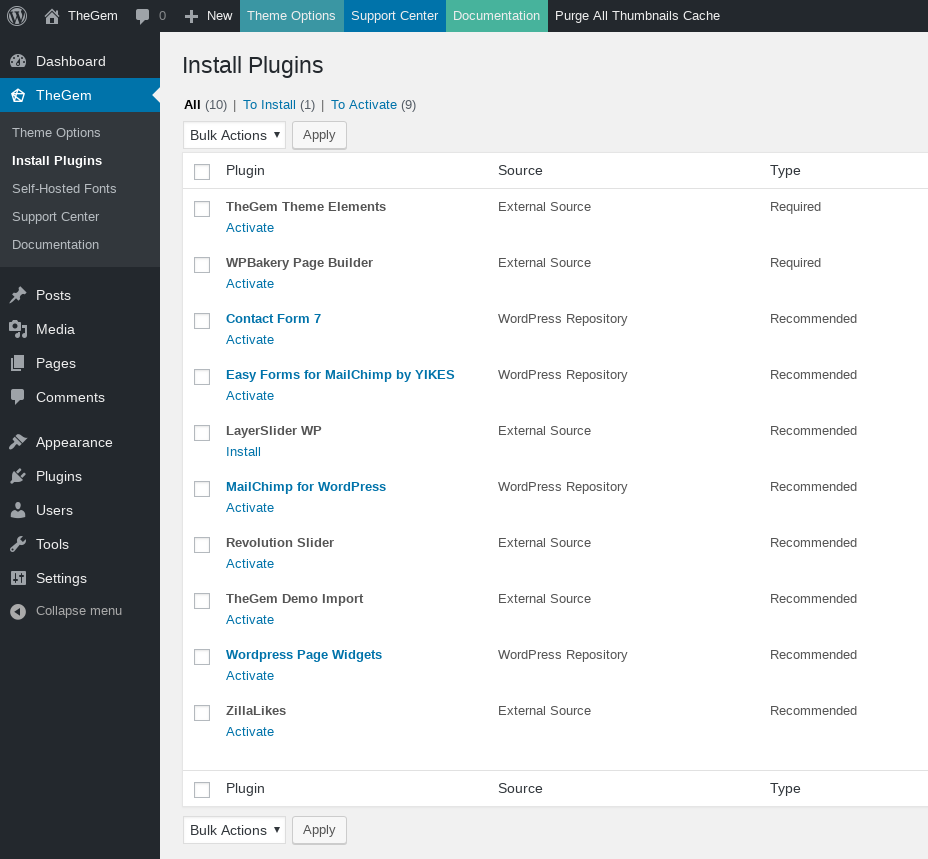
Task: Tick the LayerSlider WP checkbox
Action: [202, 433]
